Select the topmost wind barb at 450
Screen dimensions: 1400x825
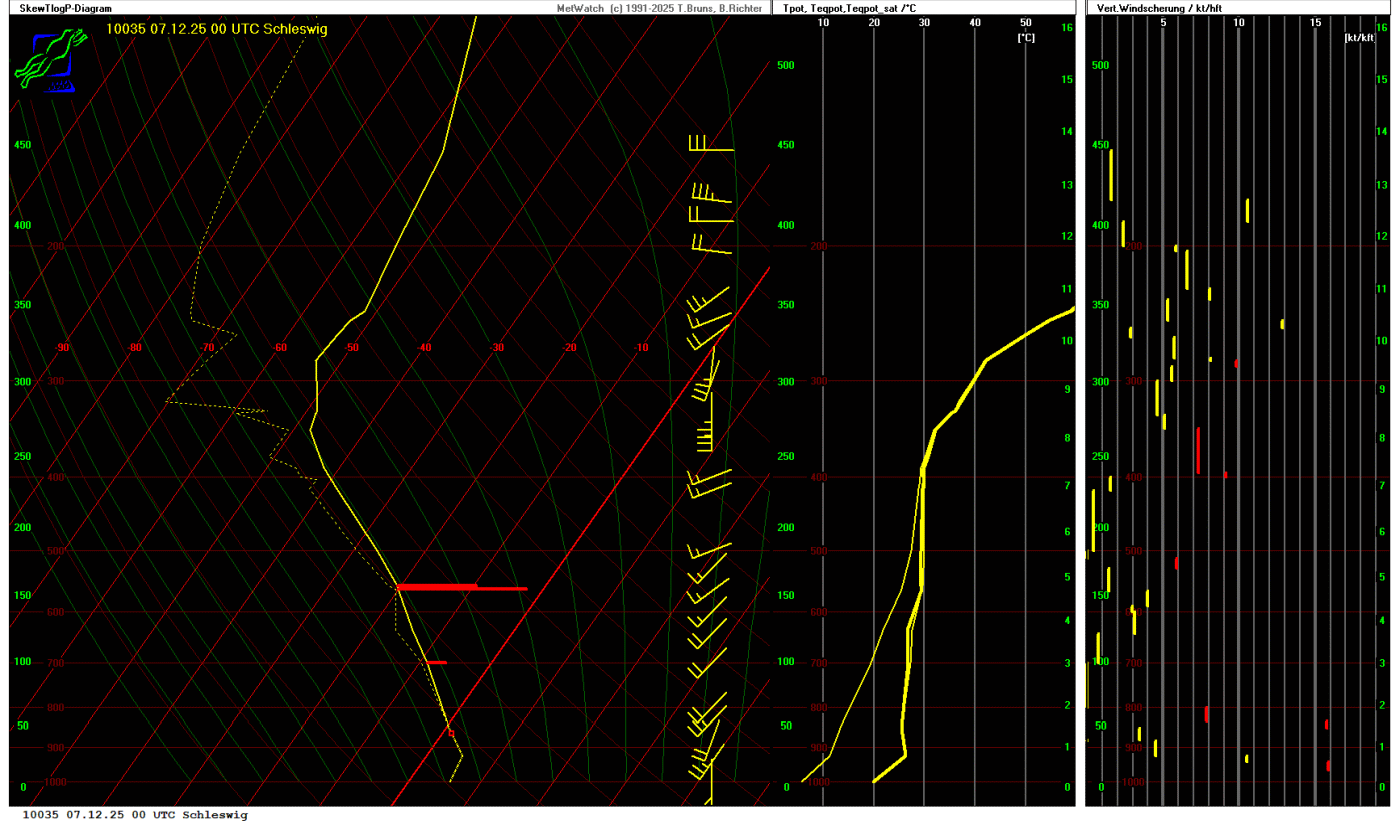click(710, 146)
